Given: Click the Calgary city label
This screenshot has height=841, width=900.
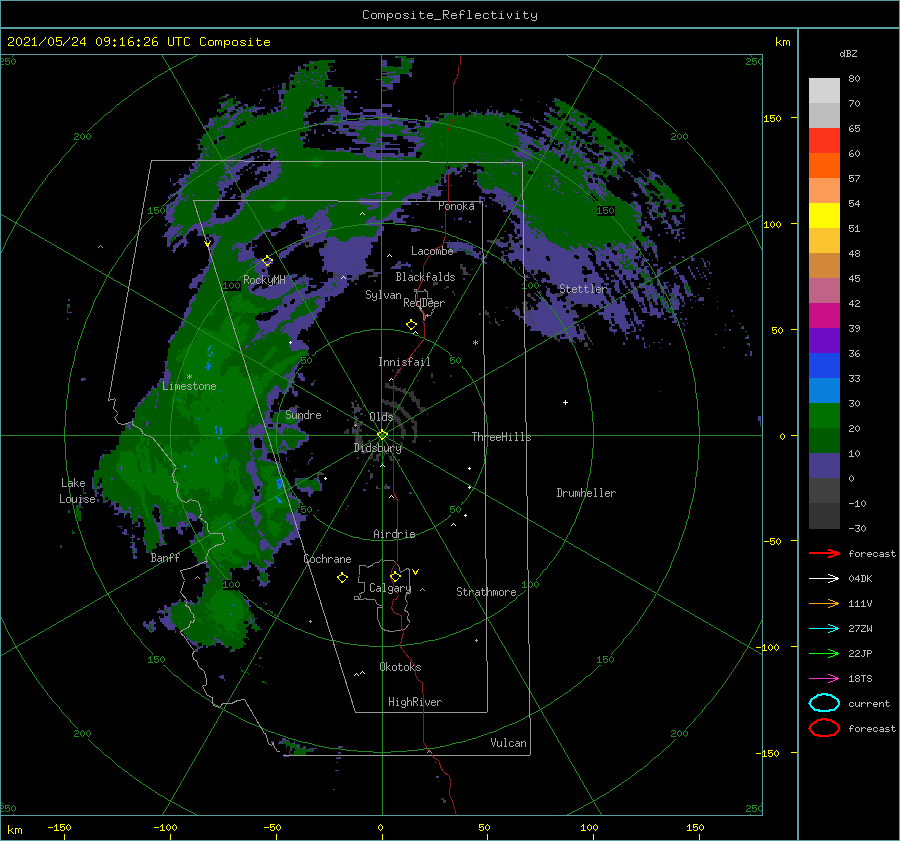Looking at the screenshot, I should (390, 588).
